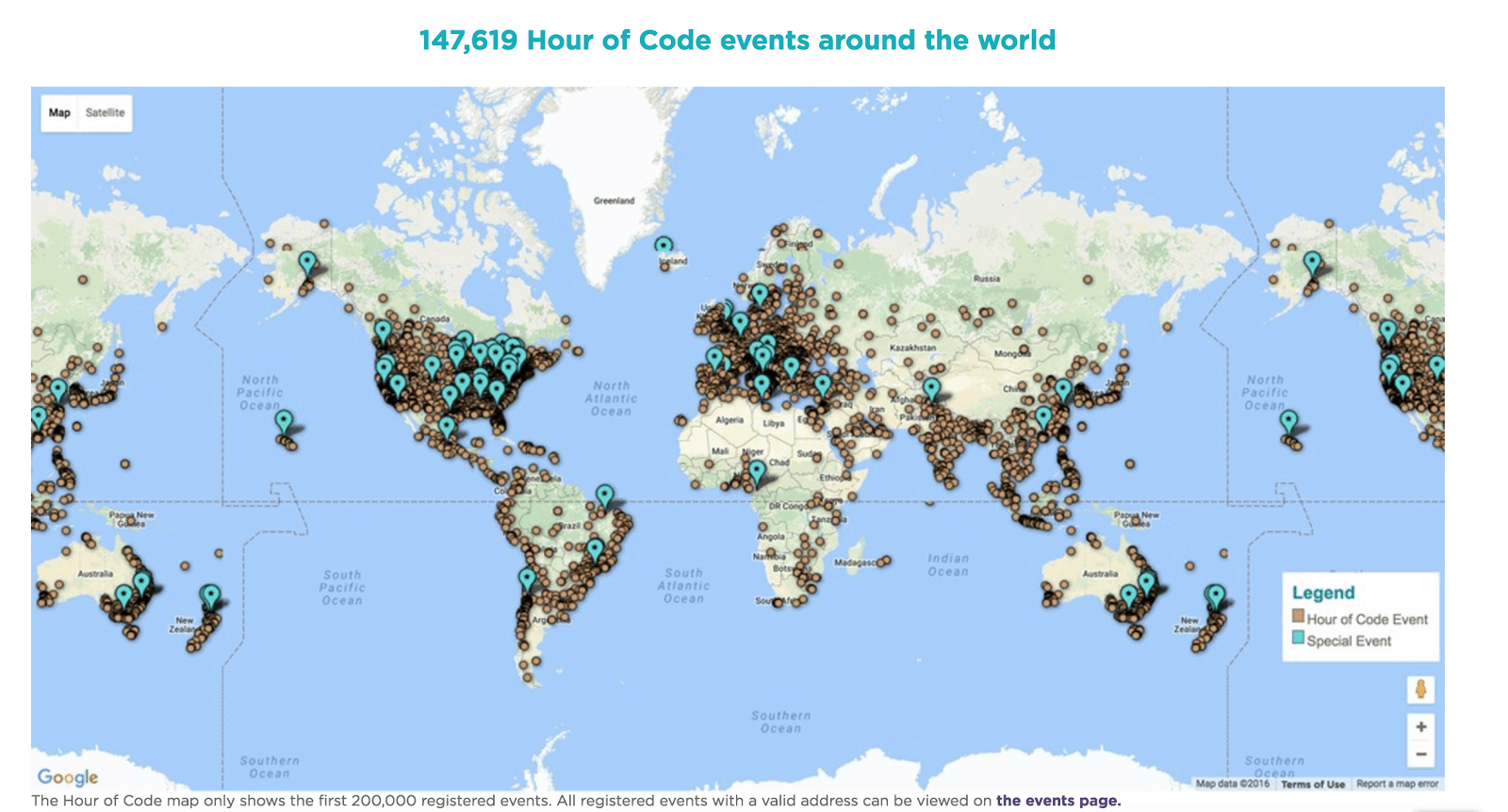Click the Kazakhstan map label
Image resolution: width=1508 pixels, height=812 pixels.
coord(913,348)
